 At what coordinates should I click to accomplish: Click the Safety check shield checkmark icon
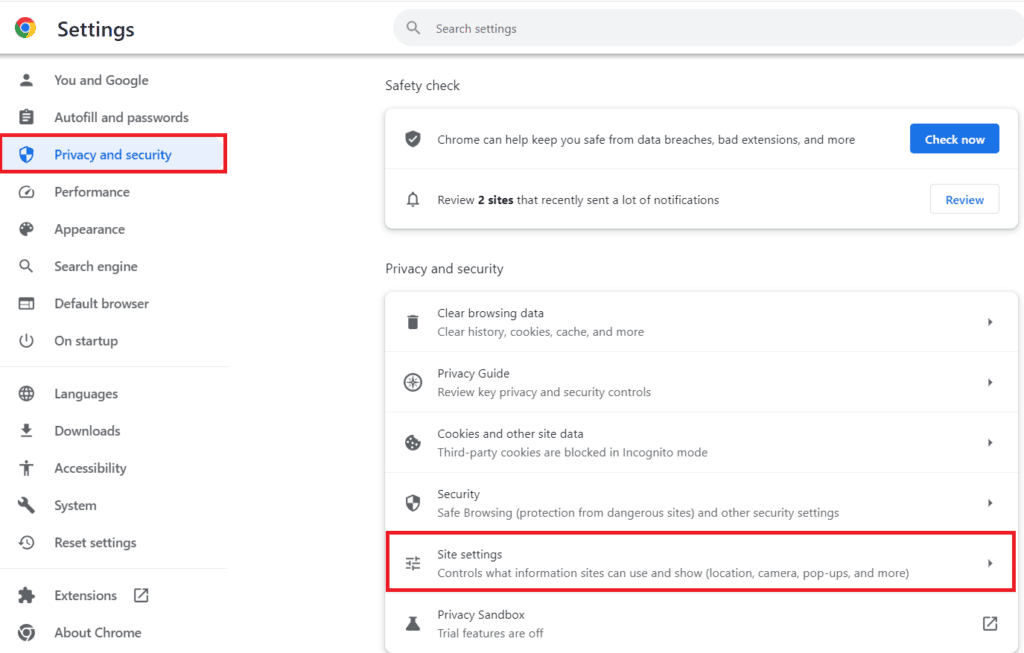point(413,139)
